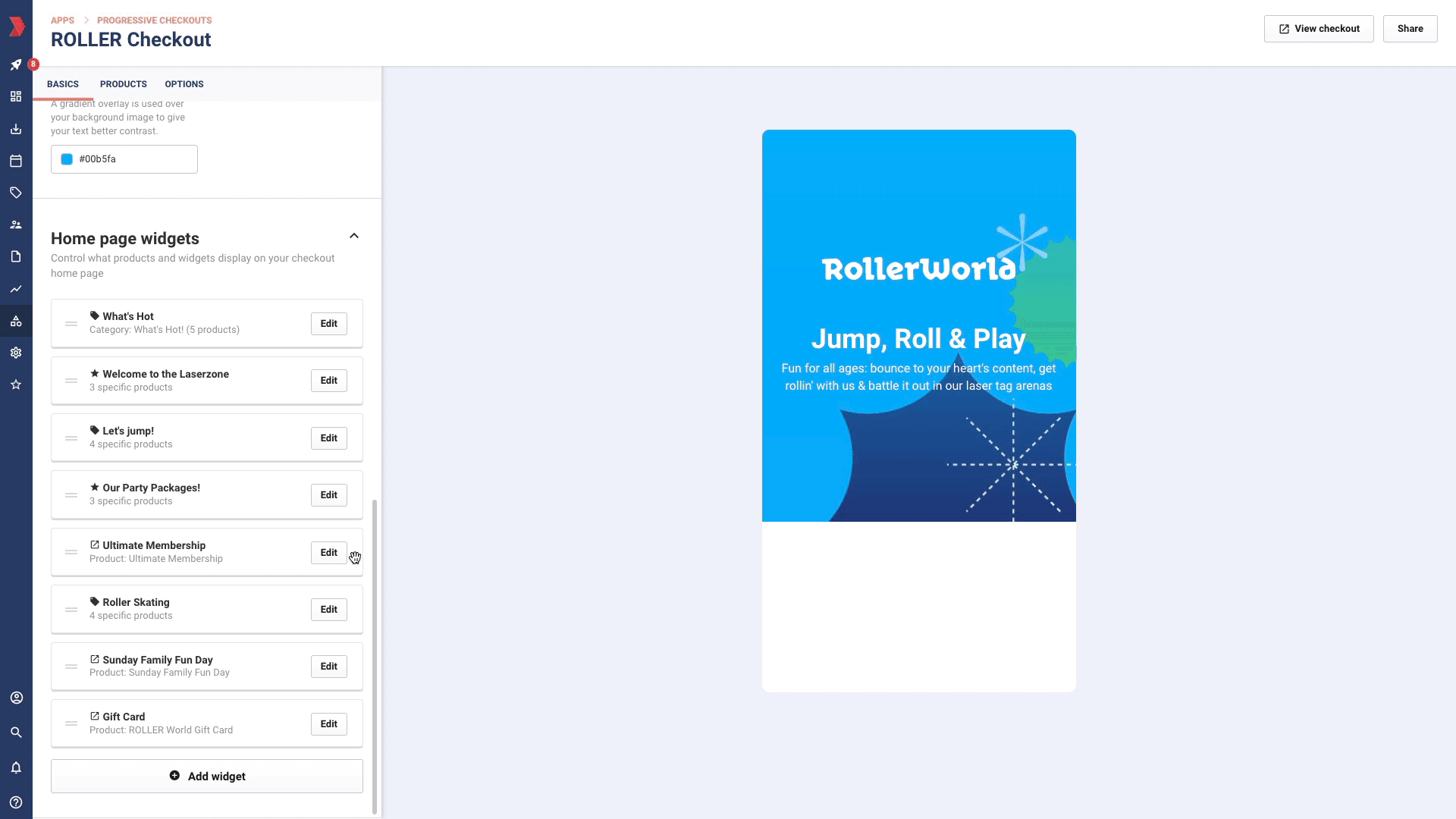Grab the What's Hot drag handle
The width and height of the screenshot is (1456, 819).
click(x=71, y=324)
